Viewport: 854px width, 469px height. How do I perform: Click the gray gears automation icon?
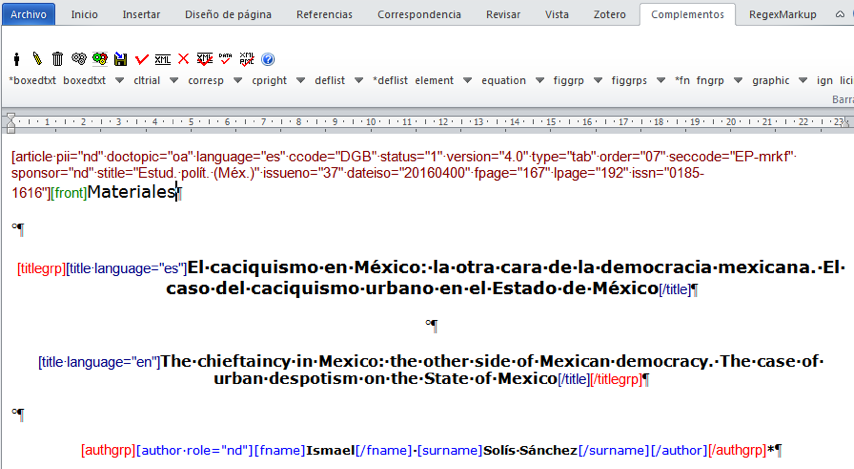(79, 59)
